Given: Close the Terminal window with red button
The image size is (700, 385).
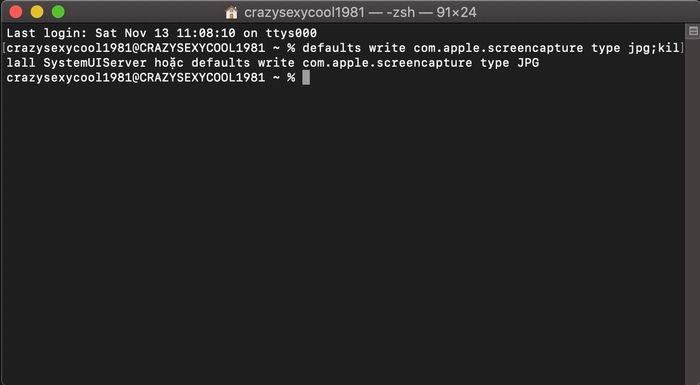Looking at the screenshot, I should 16,12.
